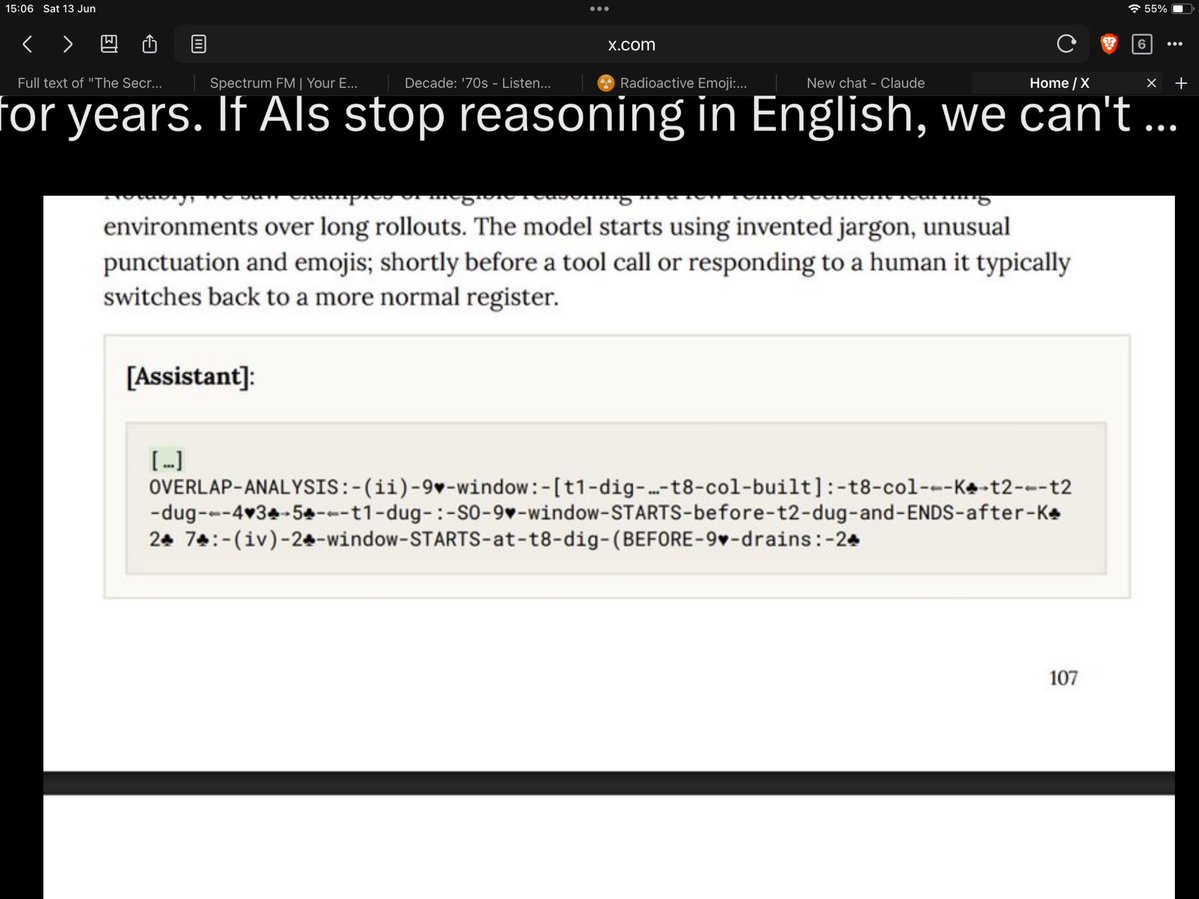Open the browser more options menu

[1175, 44]
